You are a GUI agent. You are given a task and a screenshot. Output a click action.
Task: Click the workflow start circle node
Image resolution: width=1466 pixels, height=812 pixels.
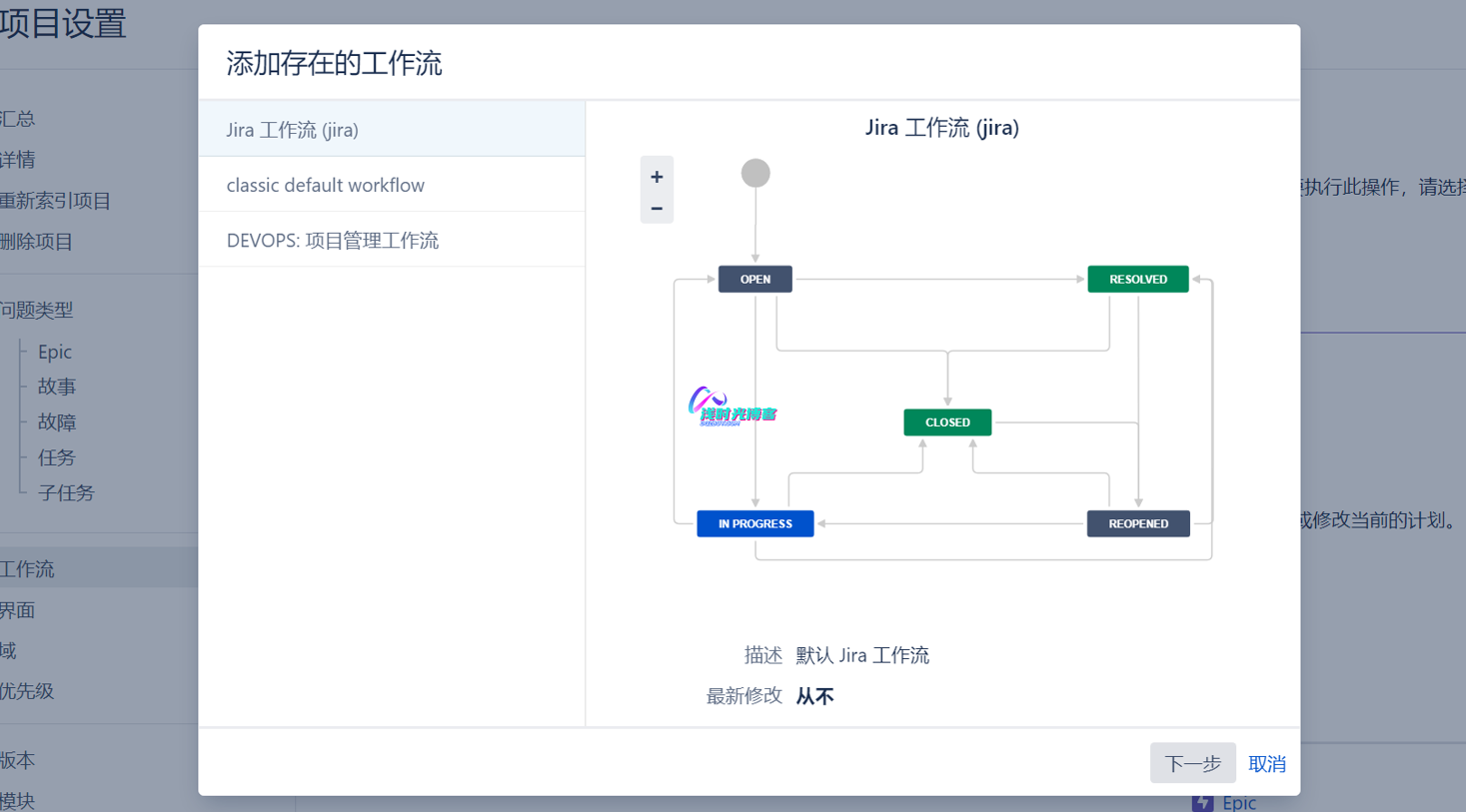755,173
